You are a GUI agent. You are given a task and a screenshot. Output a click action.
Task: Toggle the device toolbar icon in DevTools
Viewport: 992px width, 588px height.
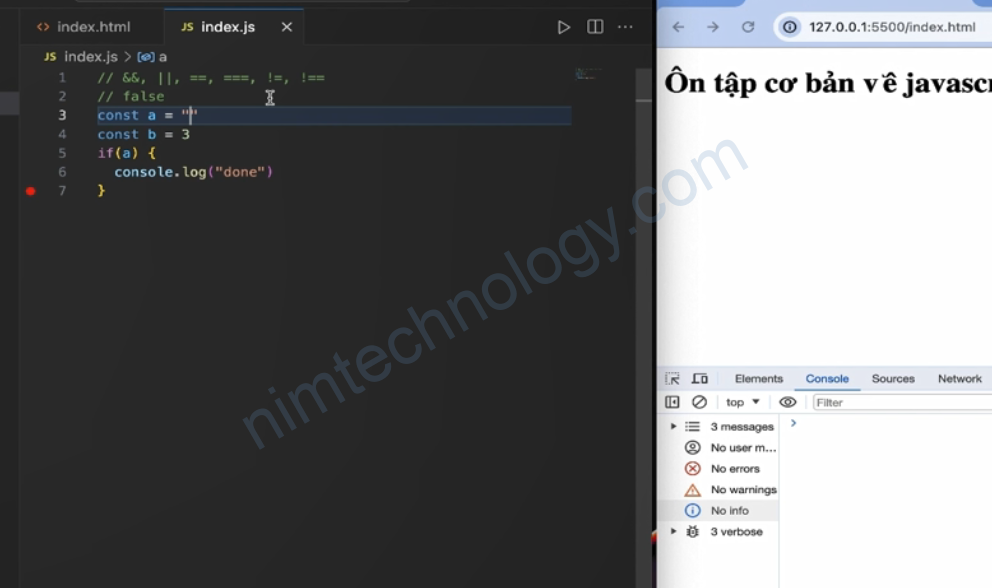coord(700,379)
